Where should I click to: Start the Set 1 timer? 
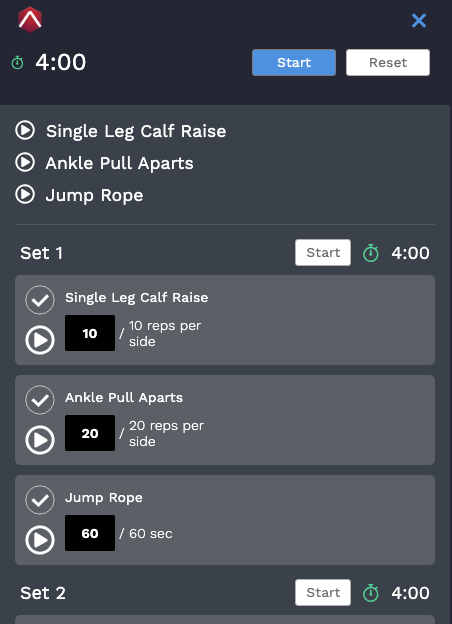(x=323, y=252)
